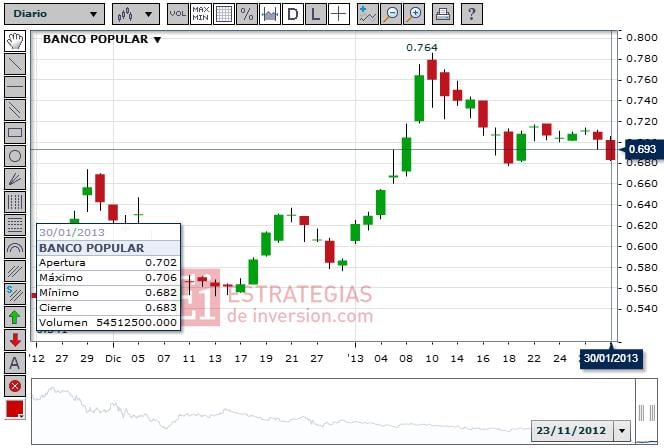Viewport: 664px width, 448px height.
Task: Place a red down arrow marker
Action: pyautogui.click(x=15, y=340)
